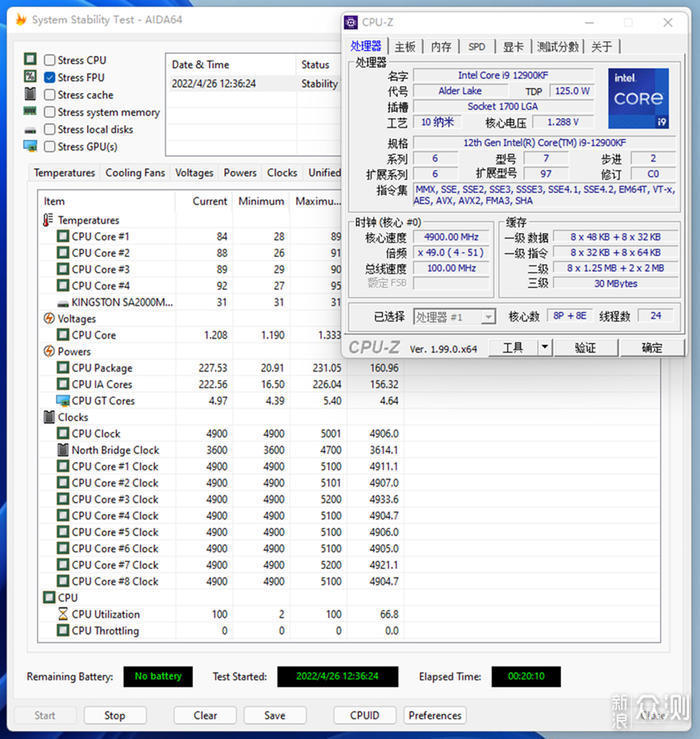
Task: Open the 内存 tab in CPU-Z
Action: pyautogui.click(x=441, y=47)
